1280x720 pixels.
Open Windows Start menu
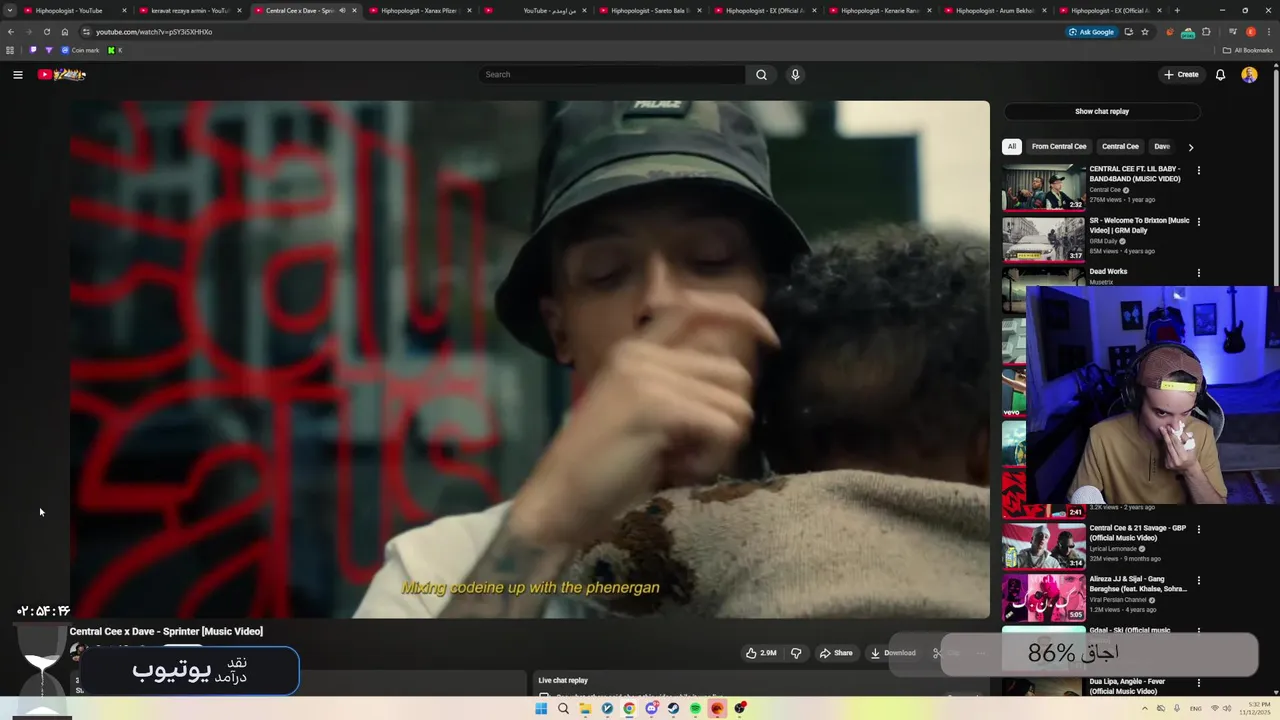541,708
